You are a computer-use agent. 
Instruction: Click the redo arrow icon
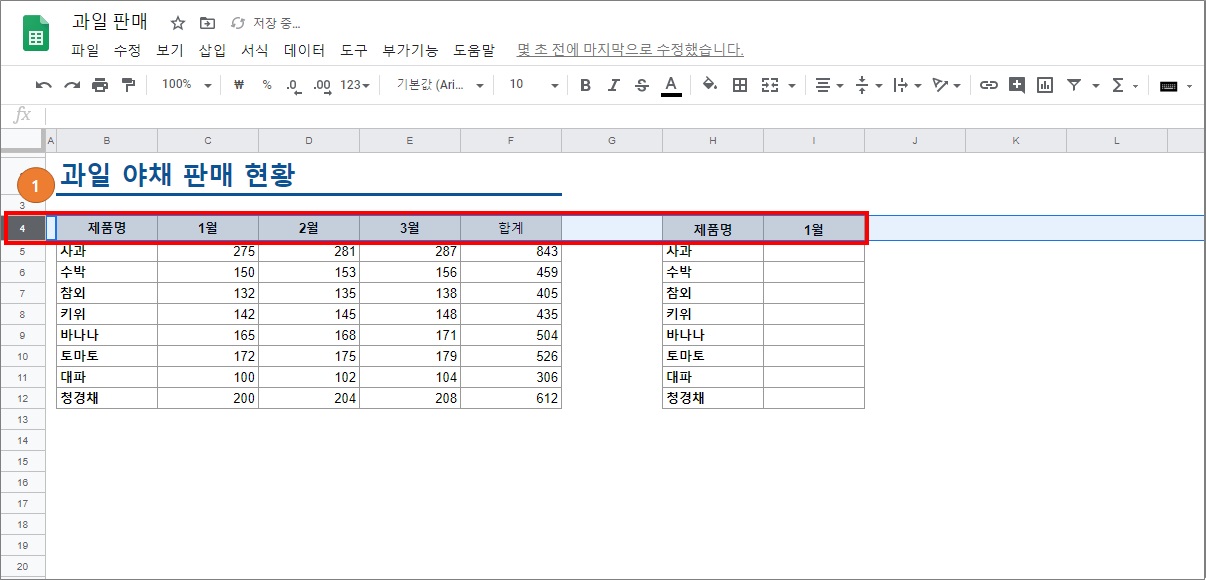[x=72, y=86]
